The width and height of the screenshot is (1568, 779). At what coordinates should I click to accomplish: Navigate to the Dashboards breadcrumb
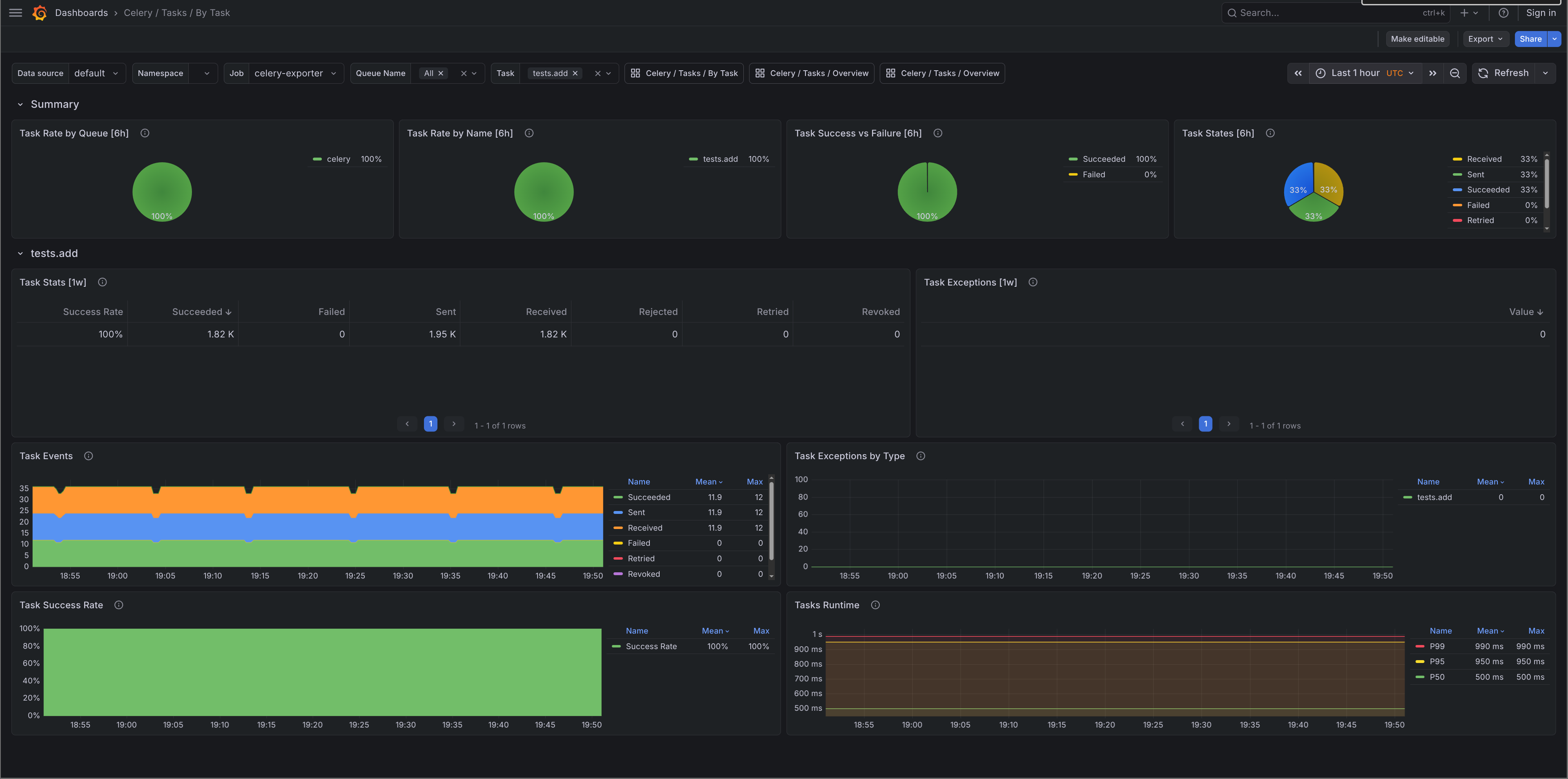click(x=82, y=12)
